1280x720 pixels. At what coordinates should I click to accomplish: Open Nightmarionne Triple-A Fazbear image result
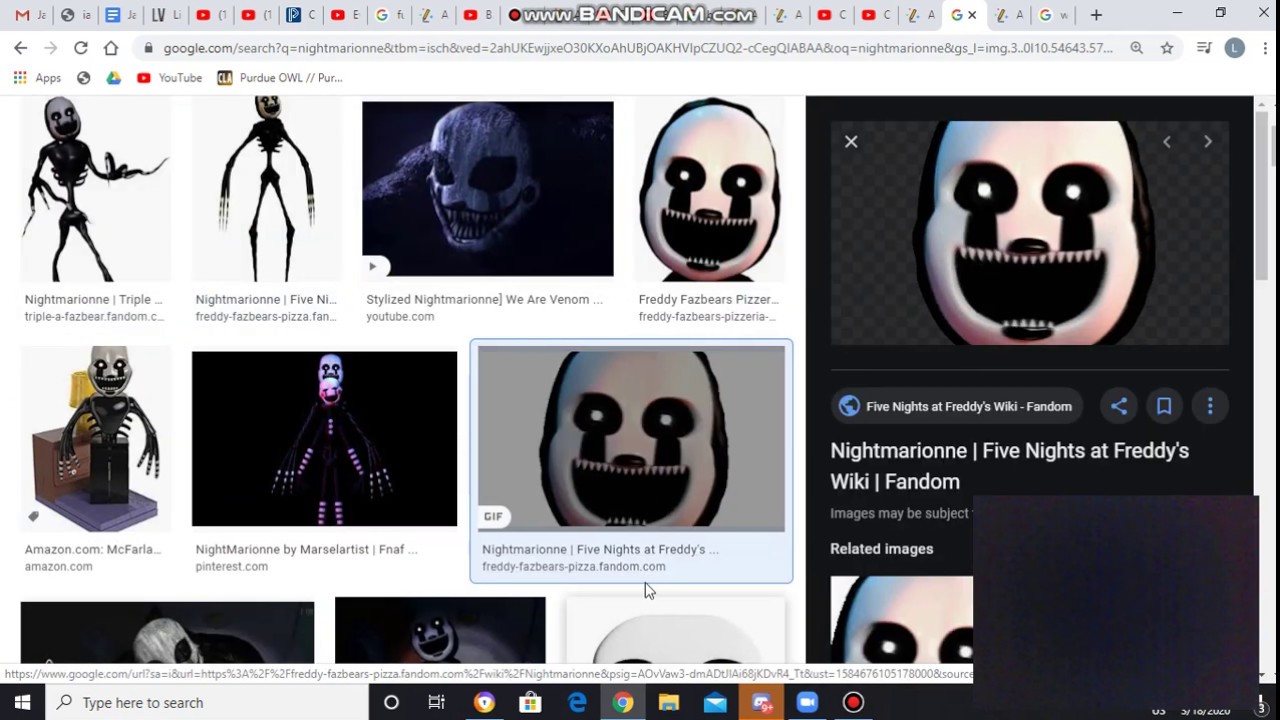[x=96, y=190]
